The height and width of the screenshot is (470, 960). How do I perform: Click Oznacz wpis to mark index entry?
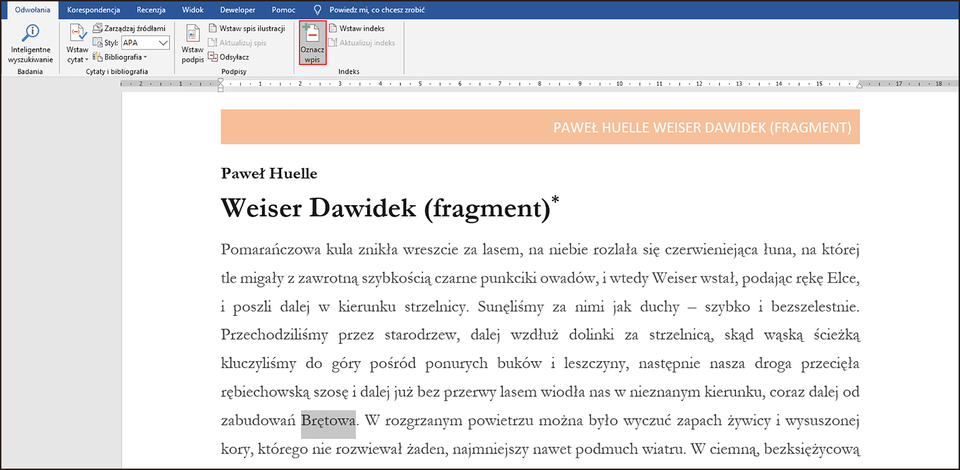(312, 43)
